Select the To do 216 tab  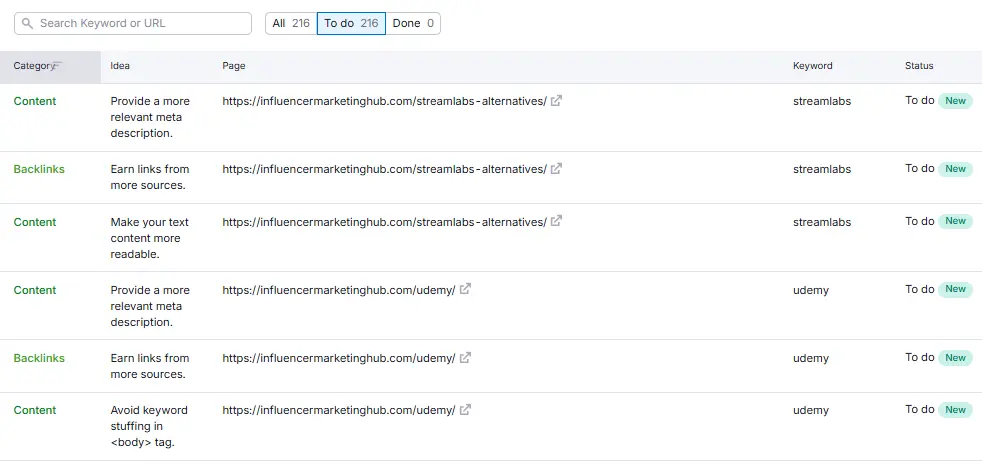coord(351,23)
